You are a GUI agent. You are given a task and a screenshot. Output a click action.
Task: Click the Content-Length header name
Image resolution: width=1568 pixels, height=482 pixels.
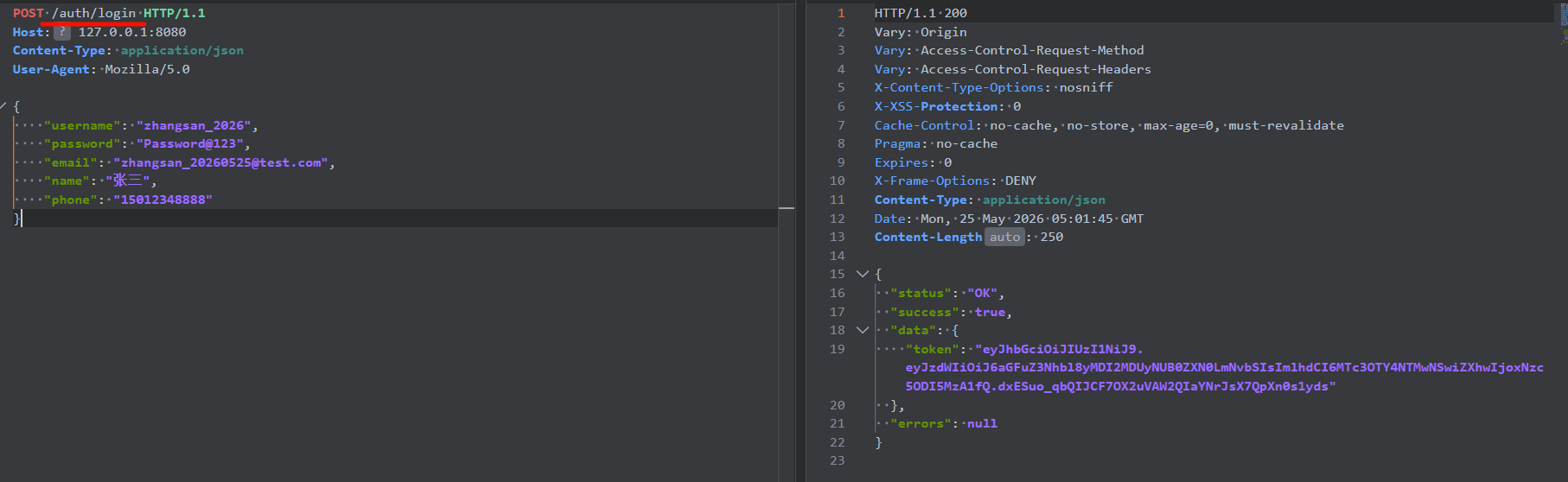pyautogui.click(x=928, y=237)
